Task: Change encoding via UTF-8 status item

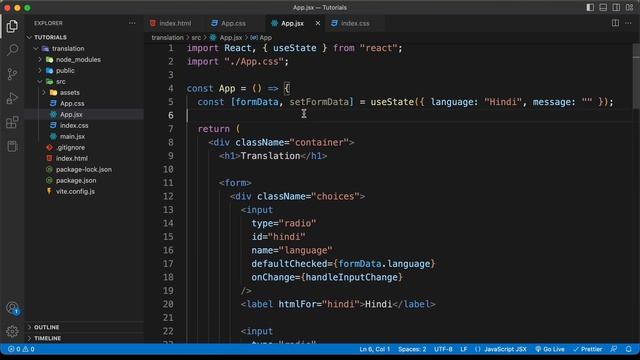Action: [x=443, y=349]
